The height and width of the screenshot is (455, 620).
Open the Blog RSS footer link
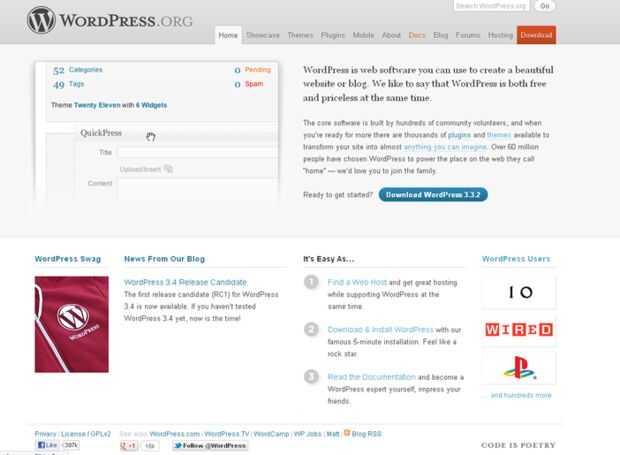point(367,434)
